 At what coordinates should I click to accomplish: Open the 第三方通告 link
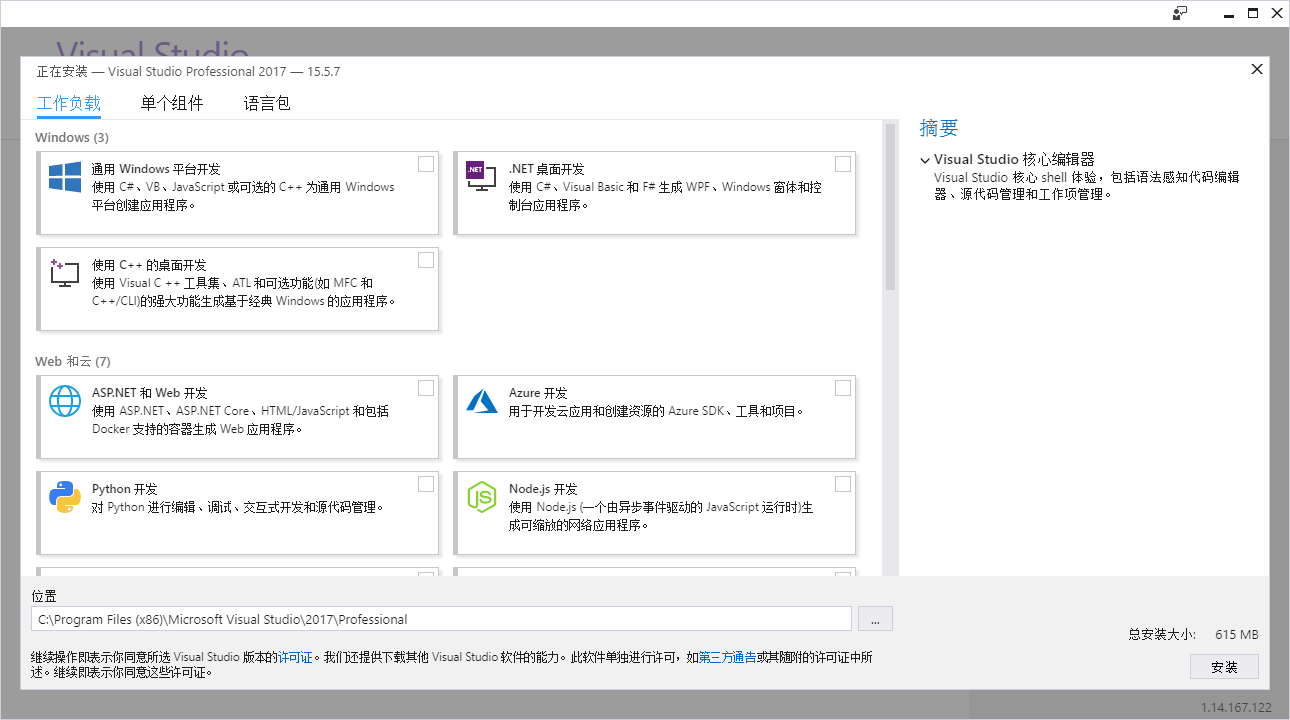727,657
